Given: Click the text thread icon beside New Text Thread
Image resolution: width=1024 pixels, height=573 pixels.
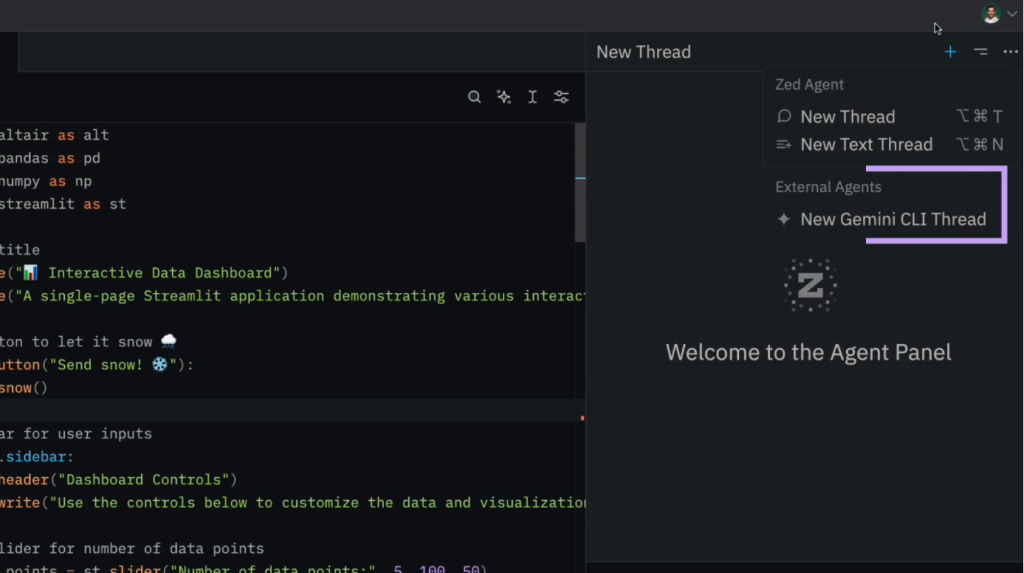Looking at the screenshot, I should click(x=784, y=144).
